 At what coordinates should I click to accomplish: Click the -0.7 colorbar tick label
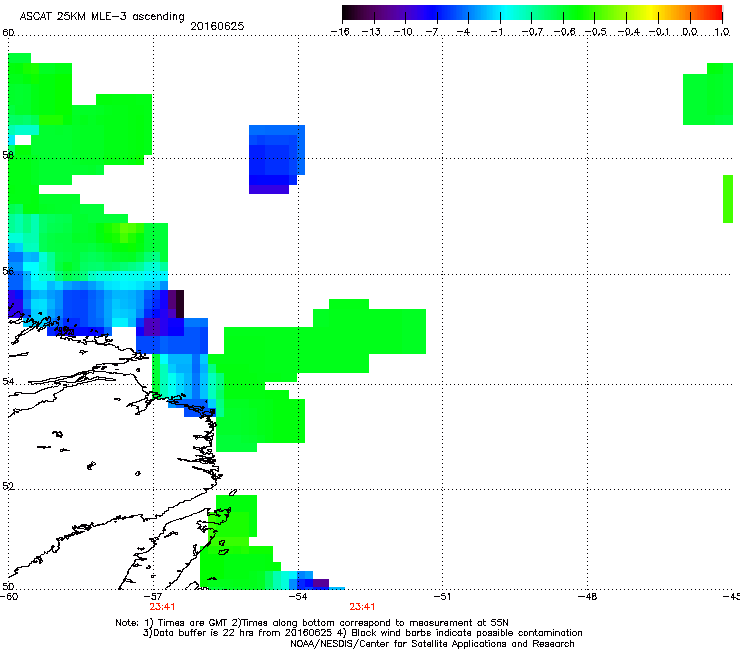click(532, 32)
